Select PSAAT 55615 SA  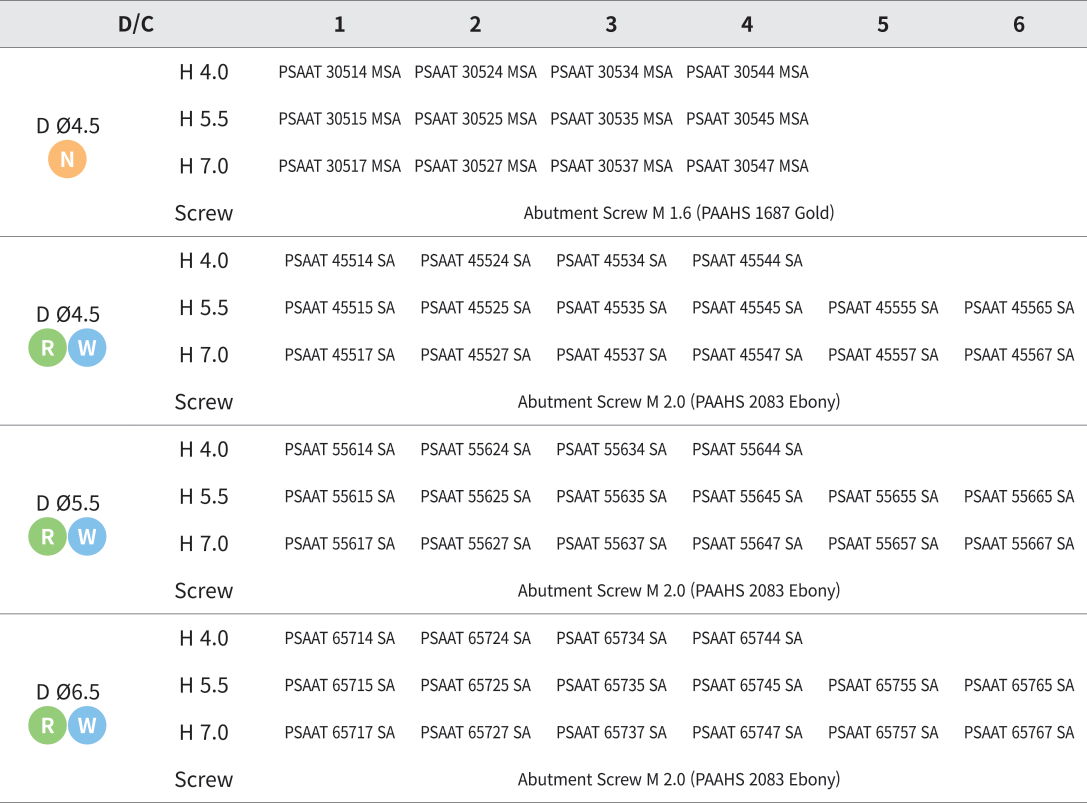pyautogui.click(x=340, y=497)
